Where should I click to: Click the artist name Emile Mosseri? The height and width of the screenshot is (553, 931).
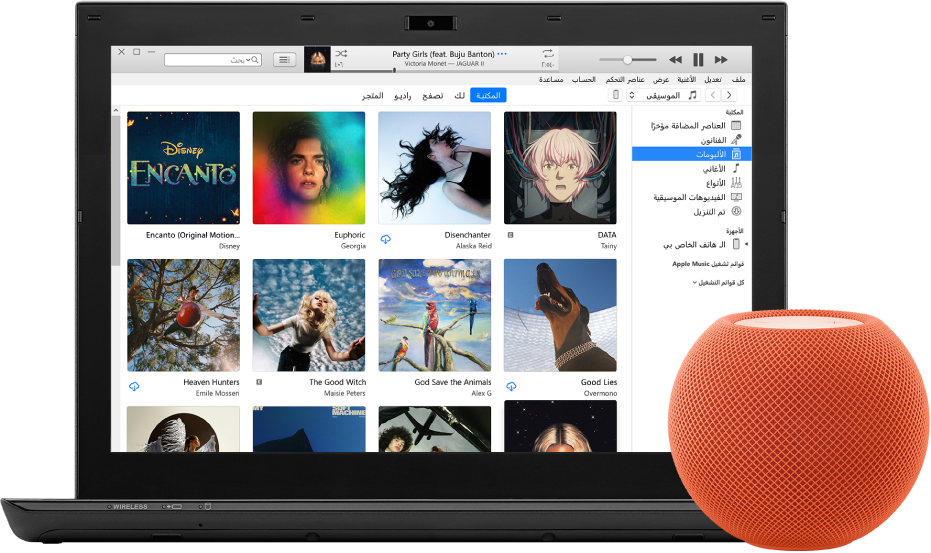click(x=217, y=393)
